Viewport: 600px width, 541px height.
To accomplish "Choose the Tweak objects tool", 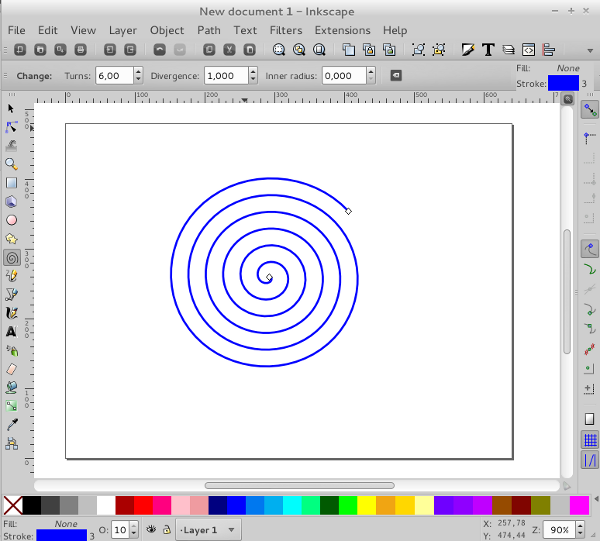I will pyautogui.click(x=11, y=146).
